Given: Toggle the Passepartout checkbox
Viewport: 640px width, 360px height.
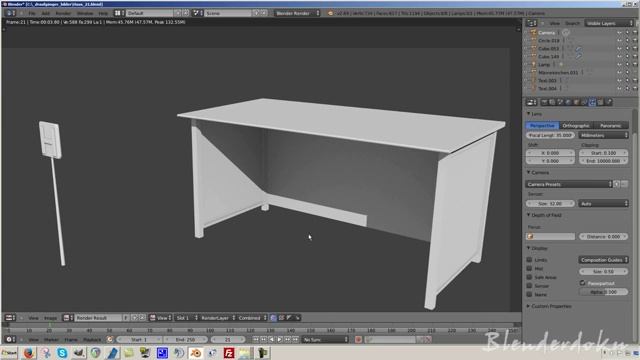Looking at the screenshot, I should coord(582,283).
